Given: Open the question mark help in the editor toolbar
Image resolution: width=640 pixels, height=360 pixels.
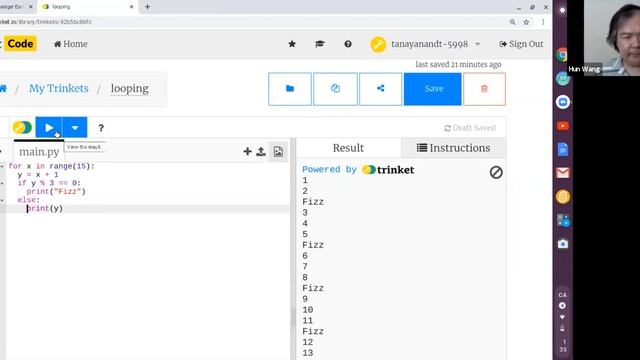Looking at the screenshot, I should coord(101,128).
